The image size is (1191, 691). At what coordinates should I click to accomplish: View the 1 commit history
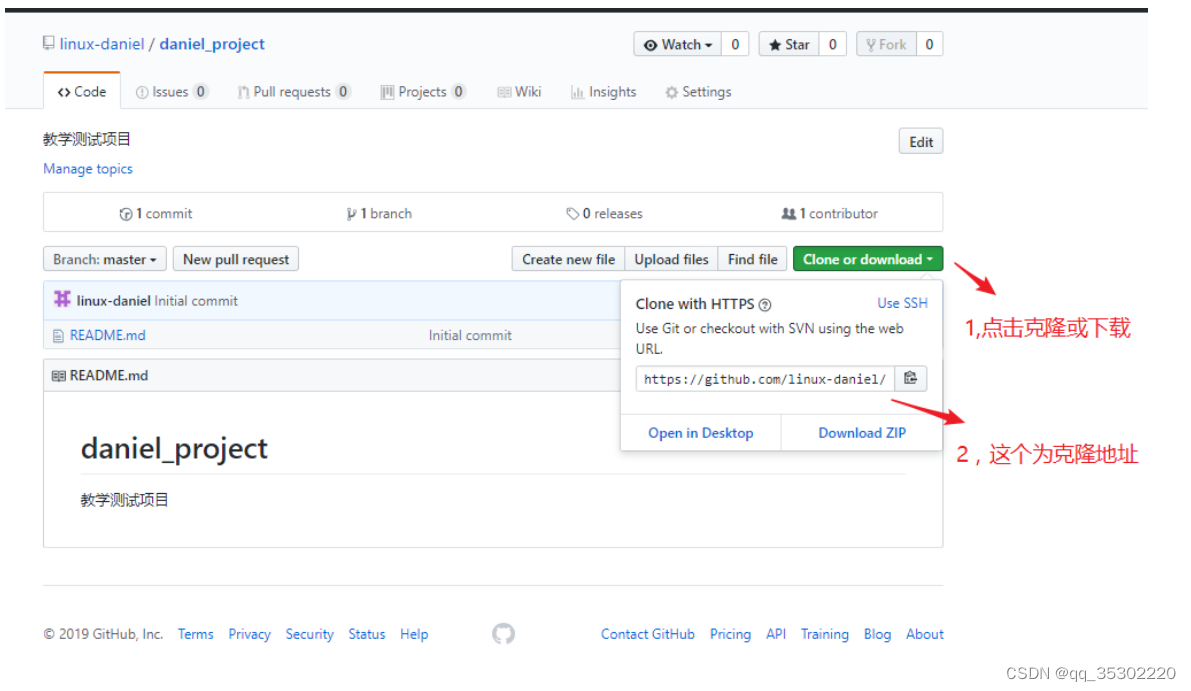pyautogui.click(x=156, y=213)
